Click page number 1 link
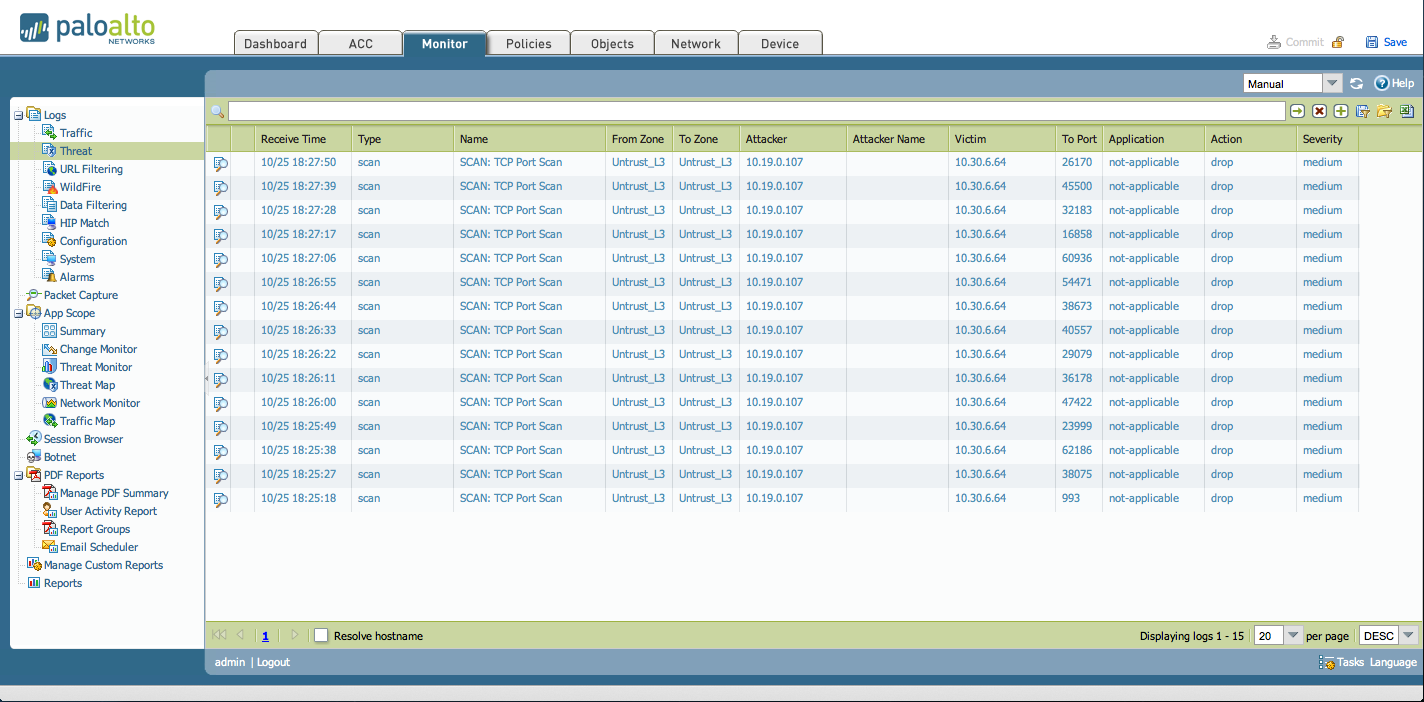 265,635
